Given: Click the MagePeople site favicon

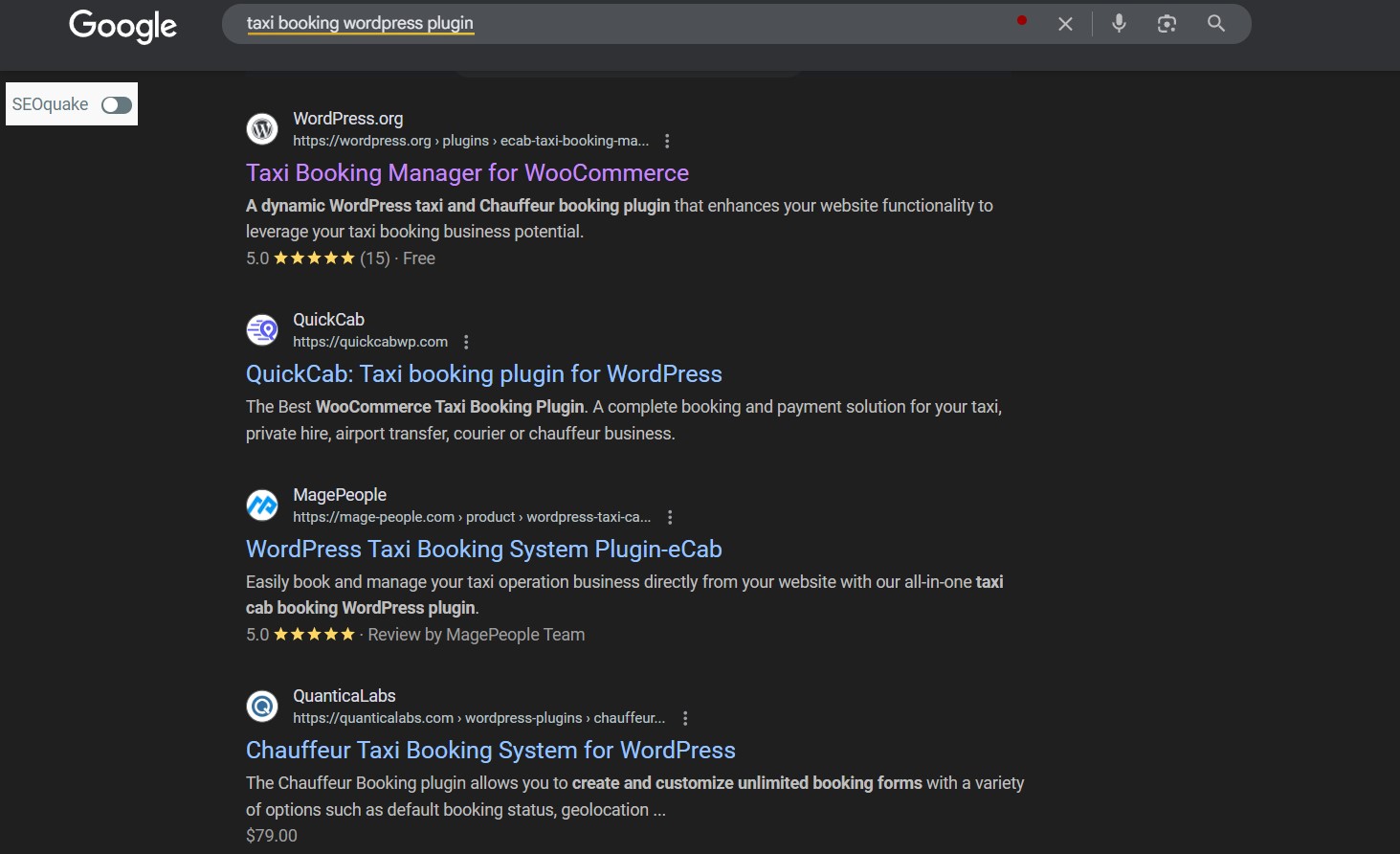Looking at the screenshot, I should 262,505.
